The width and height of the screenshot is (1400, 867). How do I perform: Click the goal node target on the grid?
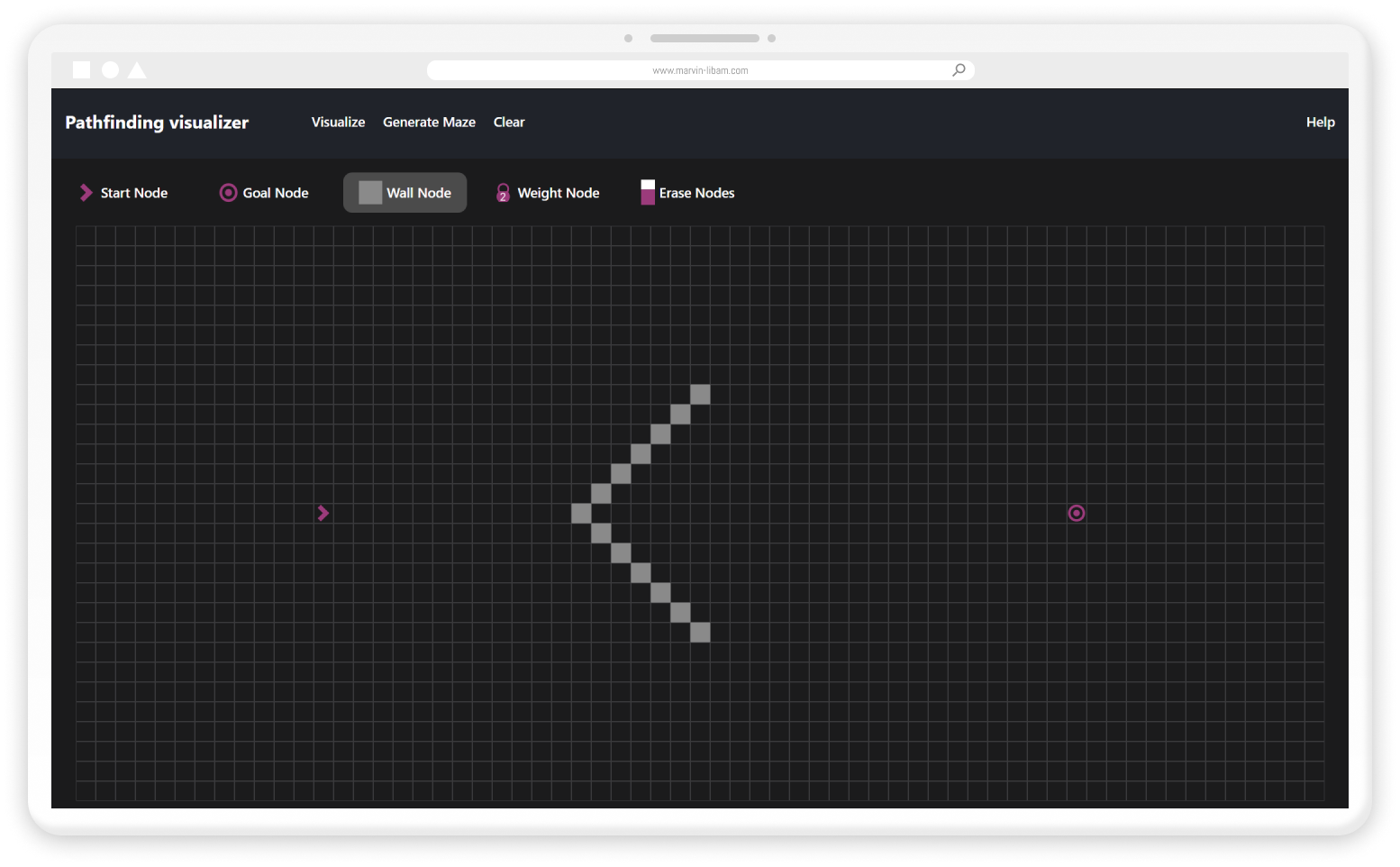[x=1076, y=513]
